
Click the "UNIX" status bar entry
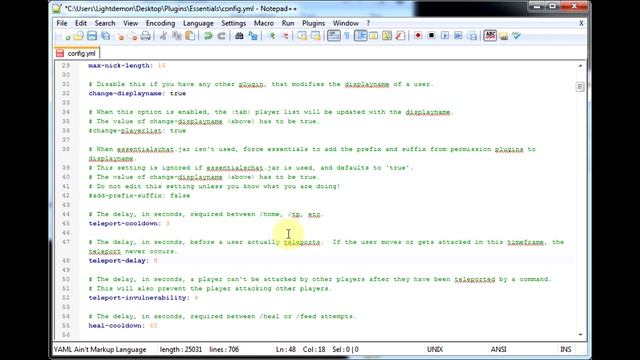[x=435, y=349]
